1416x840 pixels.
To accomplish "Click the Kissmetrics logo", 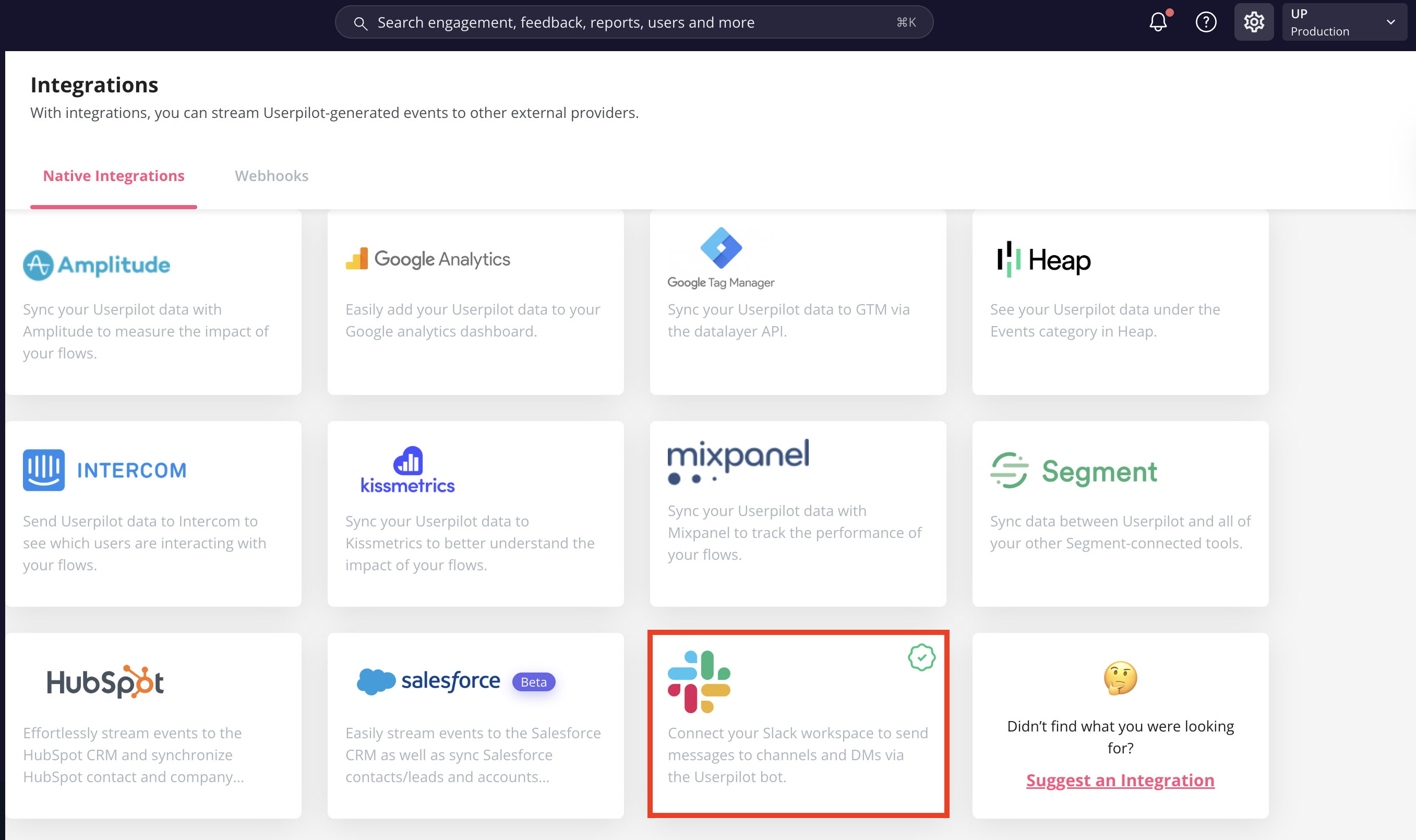I will pos(407,470).
